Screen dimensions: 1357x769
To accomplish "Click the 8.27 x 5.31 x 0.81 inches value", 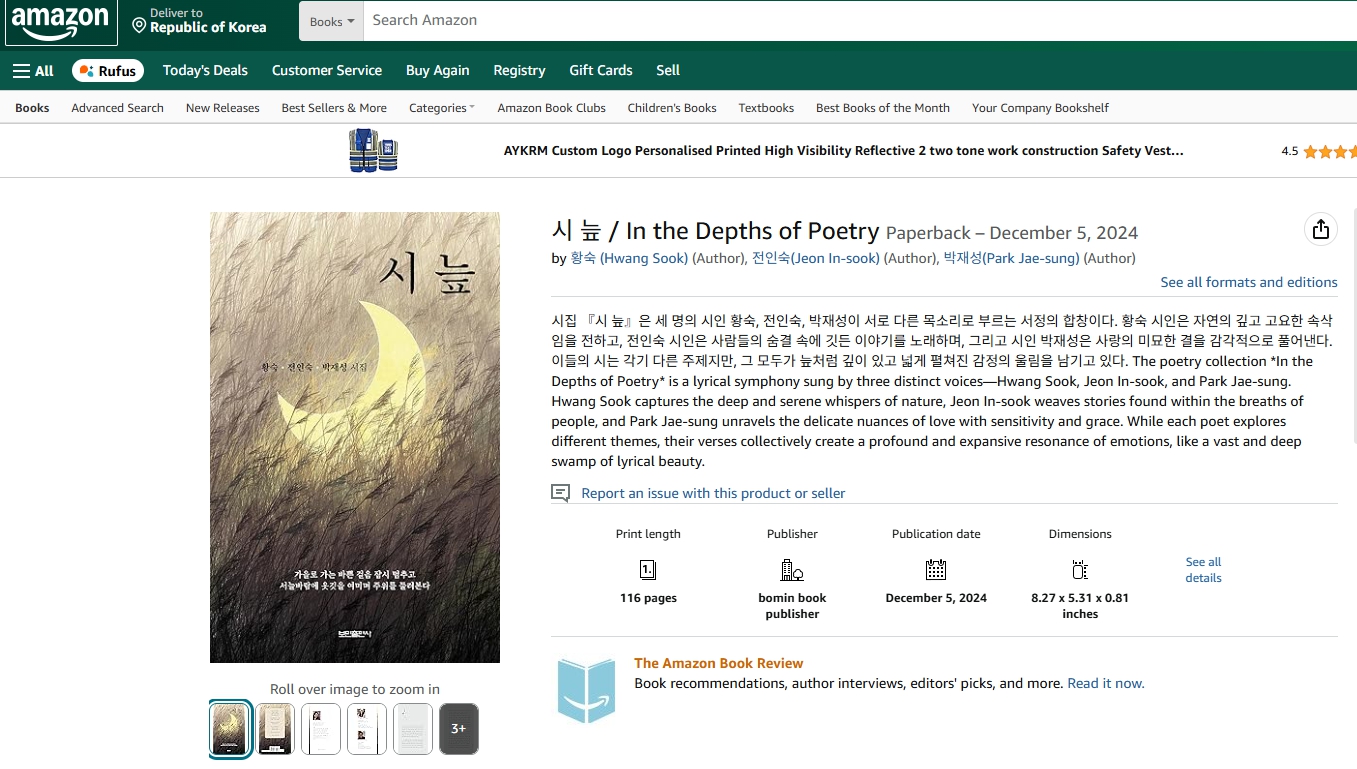I will click(x=1080, y=606).
